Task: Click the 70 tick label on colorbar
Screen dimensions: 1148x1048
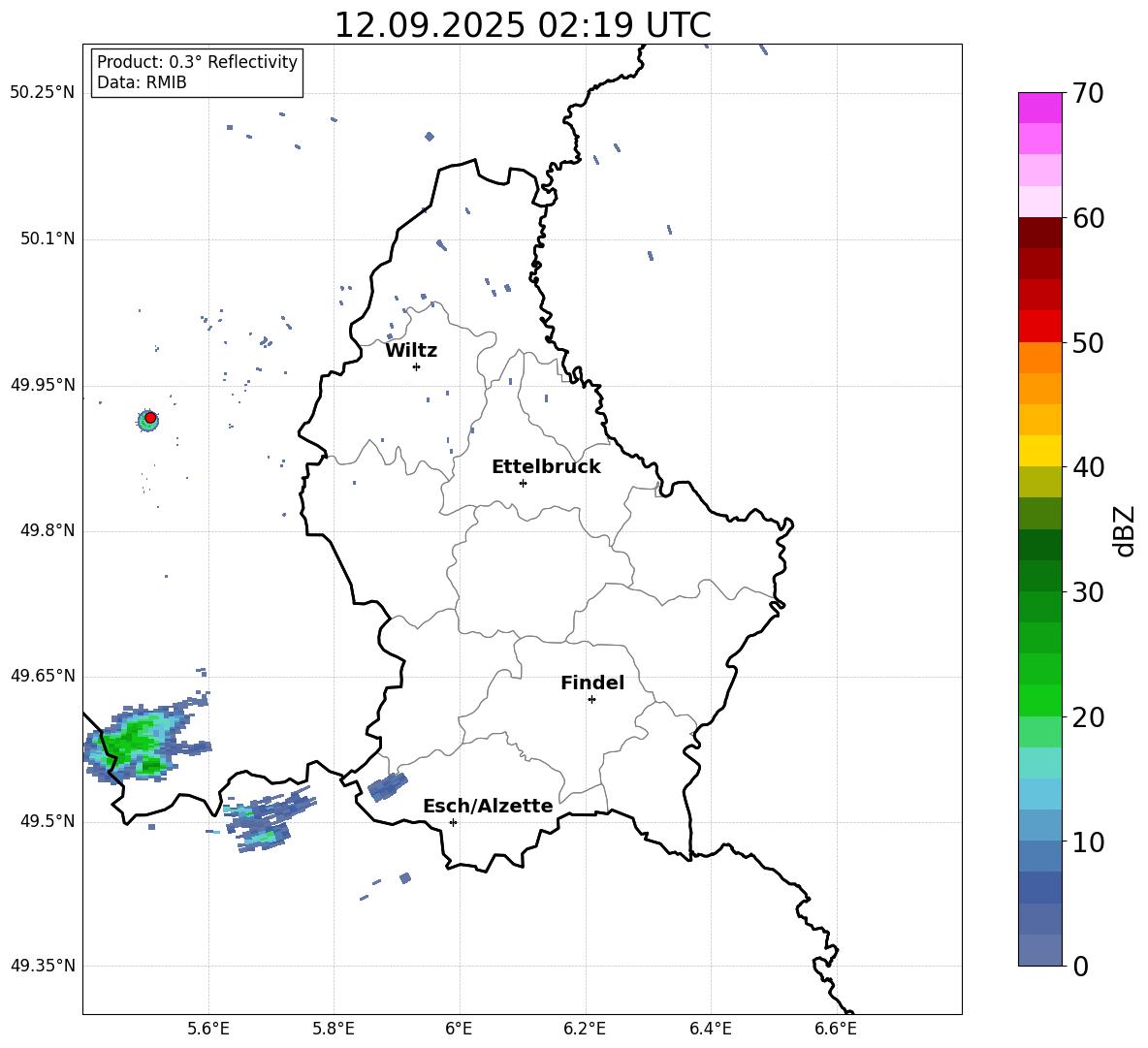Action: tap(1088, 94)
